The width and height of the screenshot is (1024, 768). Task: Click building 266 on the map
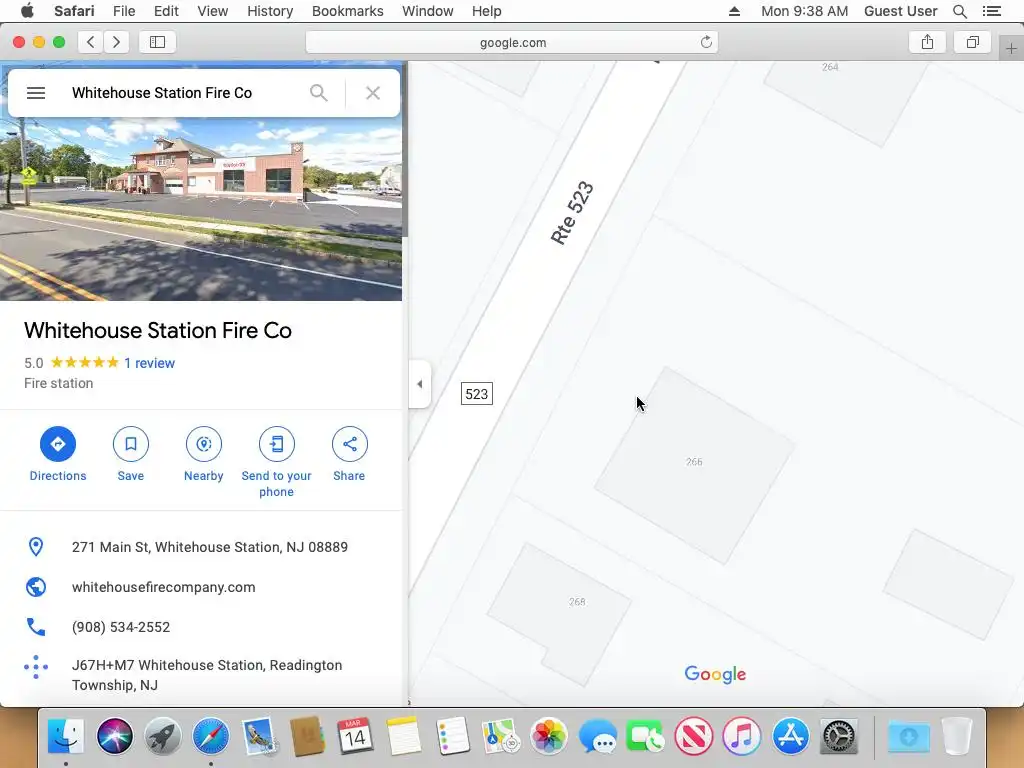(x=694, y=462)
